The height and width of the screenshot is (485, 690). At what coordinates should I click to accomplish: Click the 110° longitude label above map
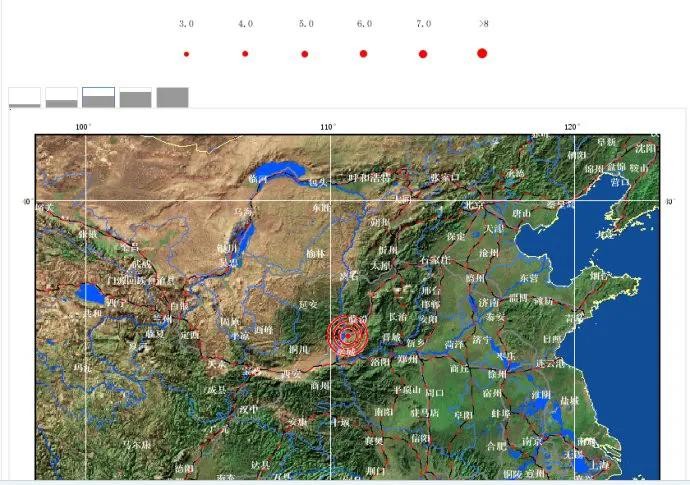coord(327,126)
